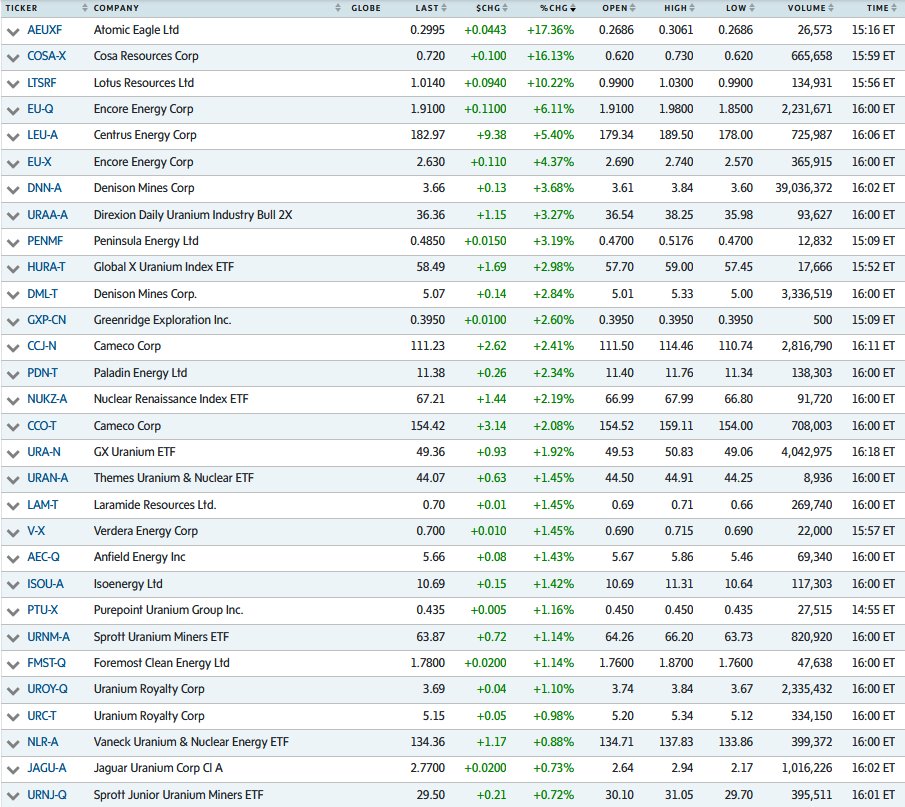Open the V-X ticker link

tap(36, 531)
